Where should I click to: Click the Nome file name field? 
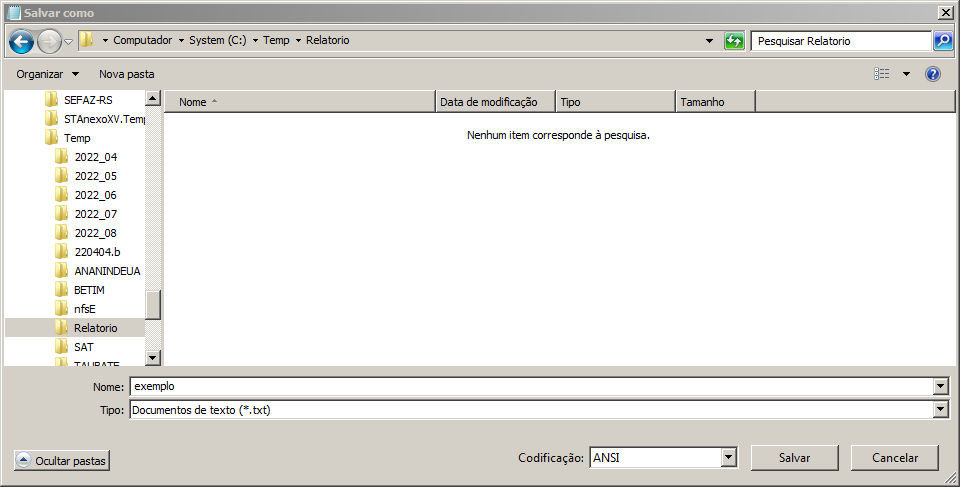(x=533, y=387)
